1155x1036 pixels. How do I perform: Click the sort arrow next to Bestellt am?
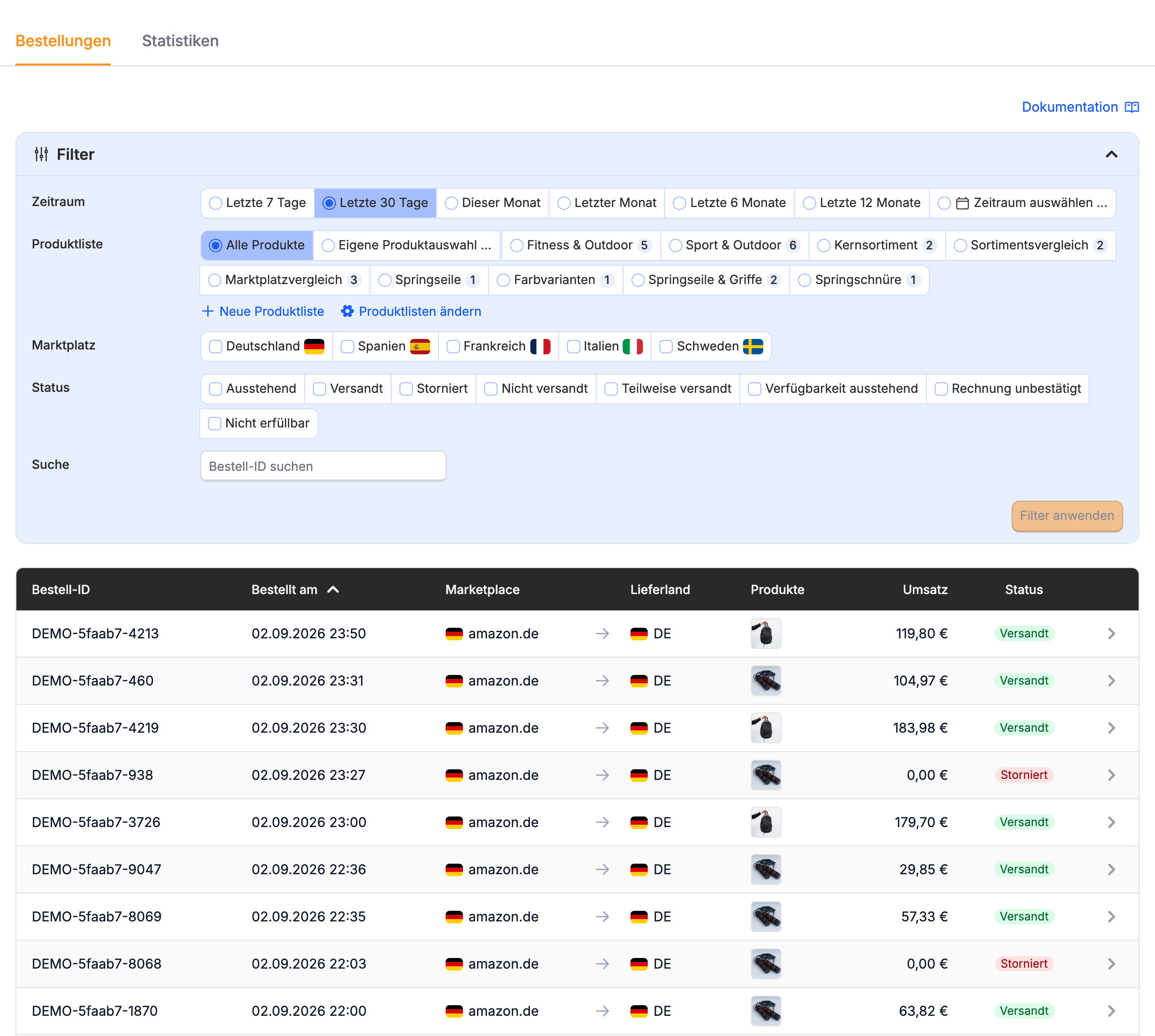pyautogui.click(x=334, y=590)
